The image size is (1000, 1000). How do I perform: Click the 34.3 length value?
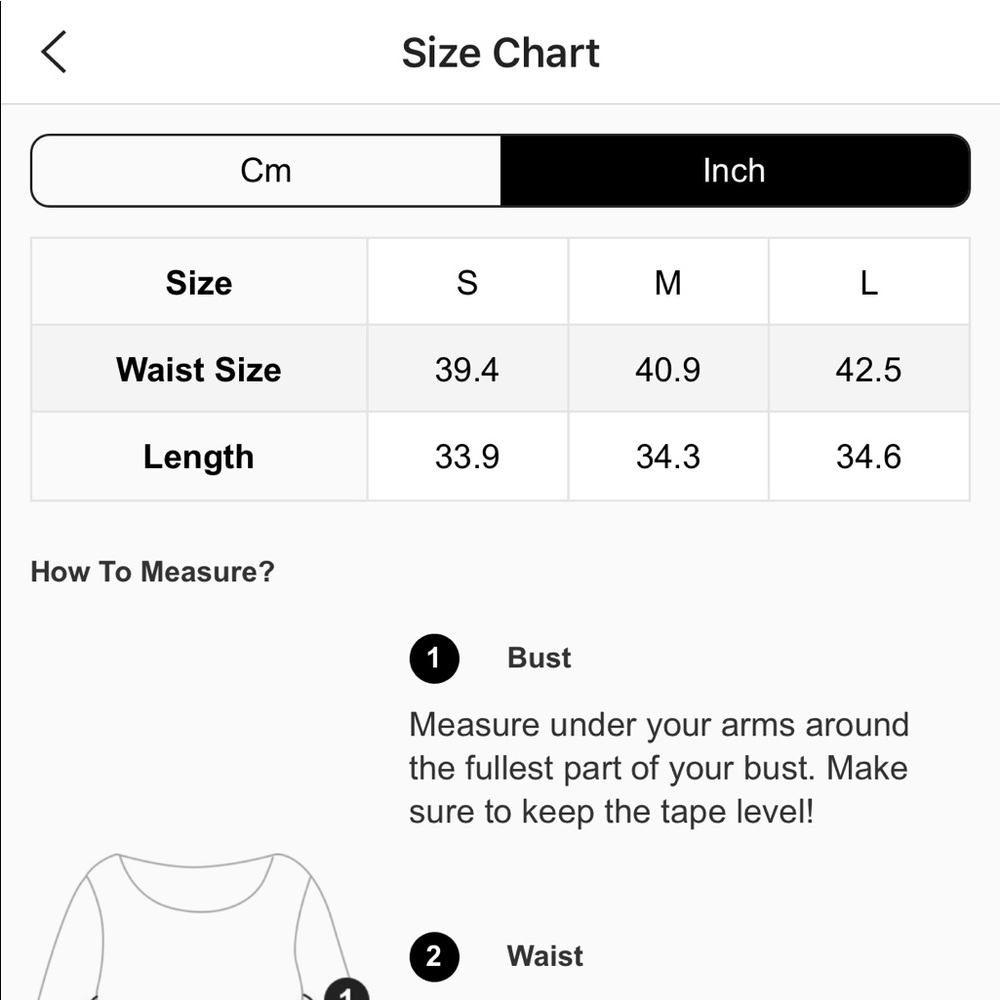(x=668, y=457)
